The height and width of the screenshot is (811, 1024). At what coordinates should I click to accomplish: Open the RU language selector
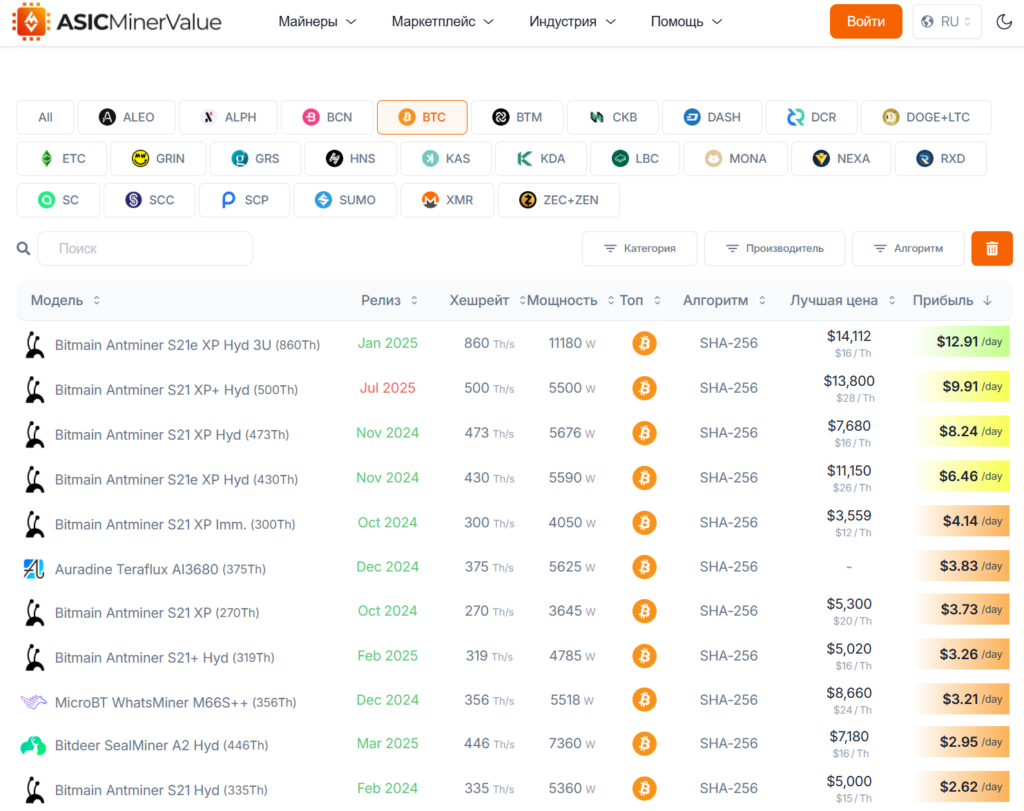pos(946,20)
